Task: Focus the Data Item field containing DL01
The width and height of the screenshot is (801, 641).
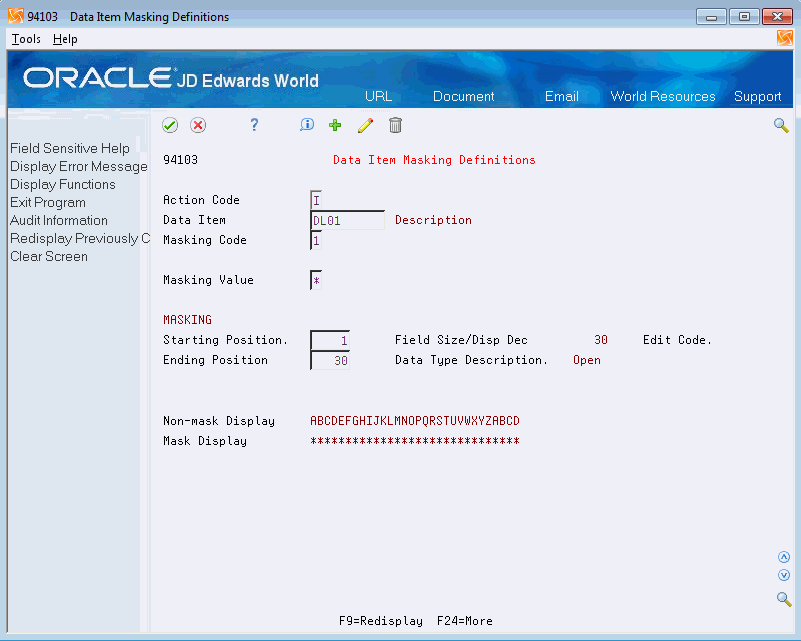Action: point(347,221)
